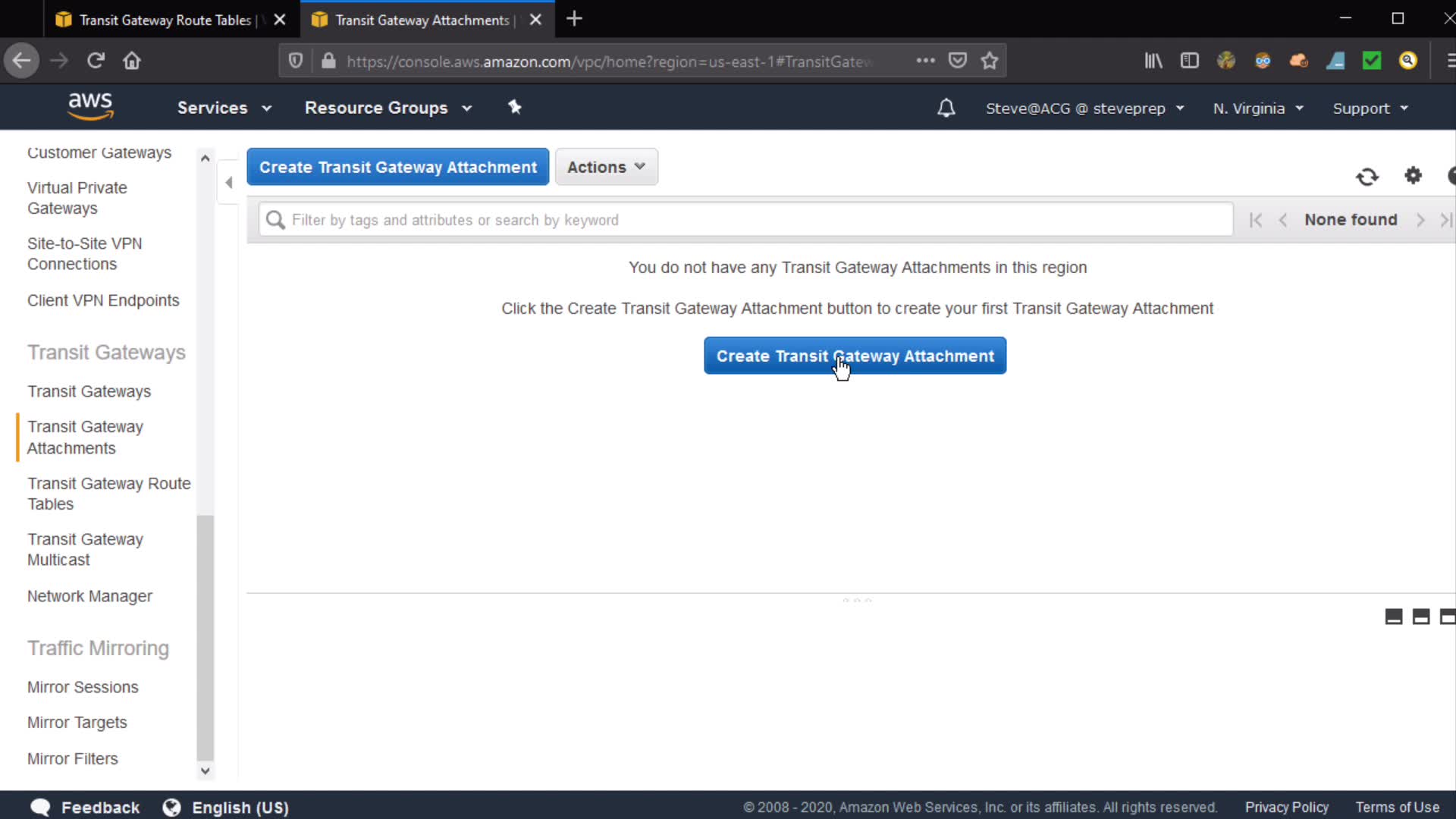The height and width of the screenshot is (819, 1456).
Task: Switch to Transit Gateway Route Tables tab
Action: (165, 20)
